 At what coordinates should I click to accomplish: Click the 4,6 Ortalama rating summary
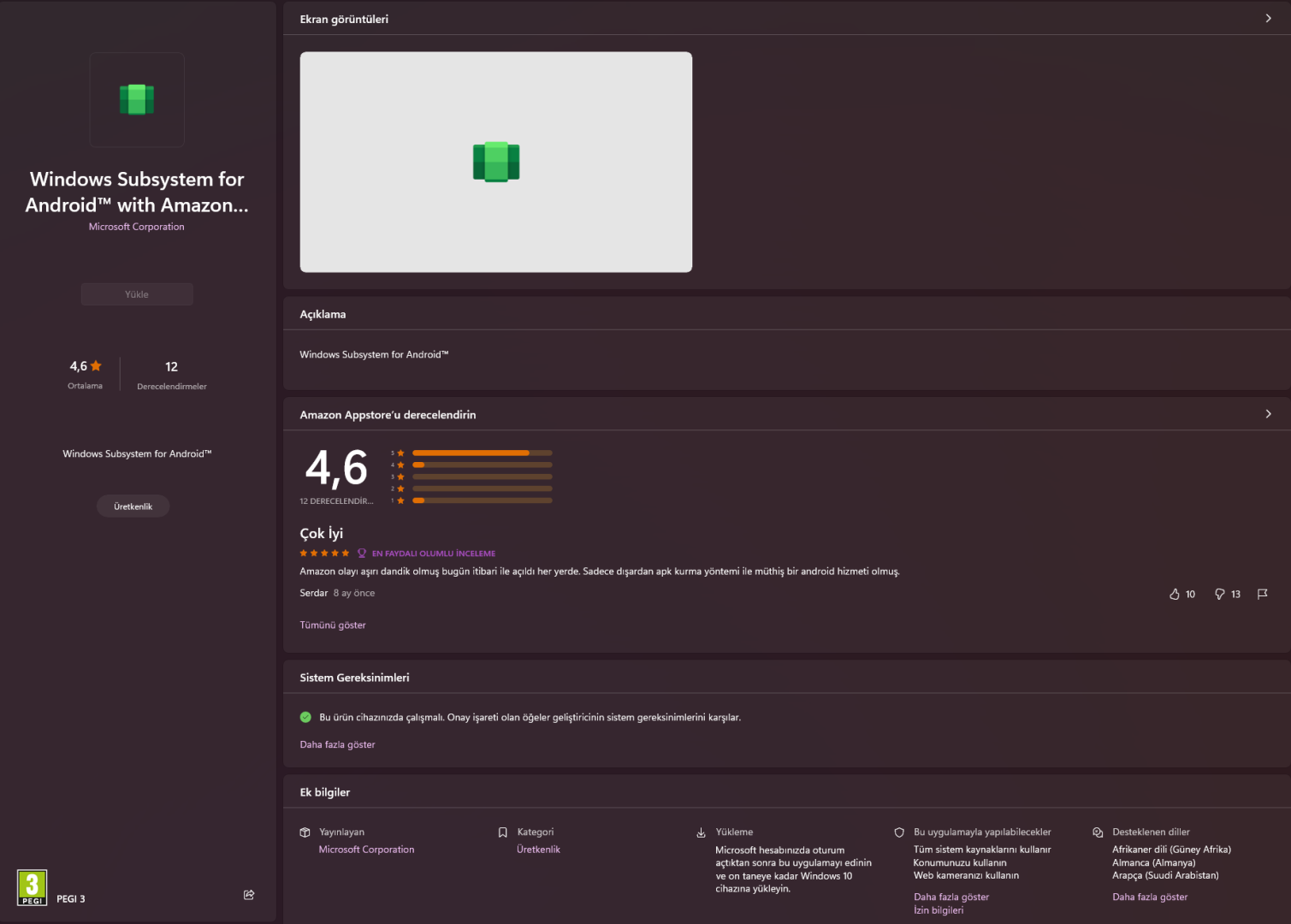coord(85,375)
